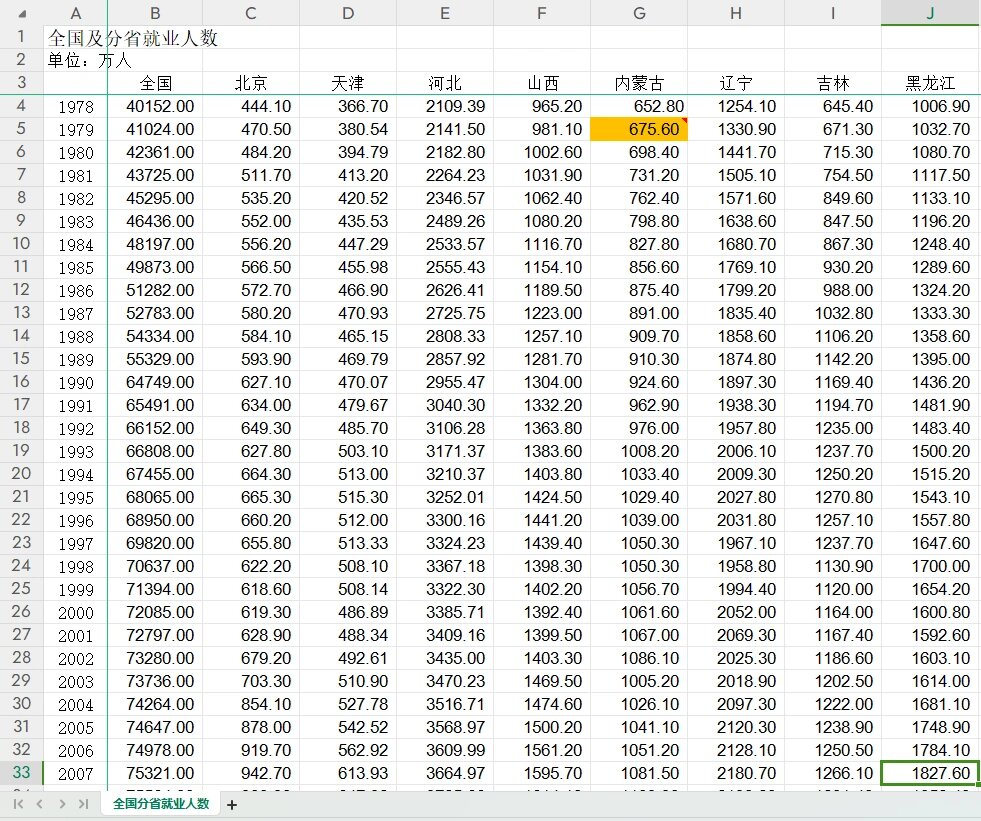Select cell with value 613.93

pos(348,773)
